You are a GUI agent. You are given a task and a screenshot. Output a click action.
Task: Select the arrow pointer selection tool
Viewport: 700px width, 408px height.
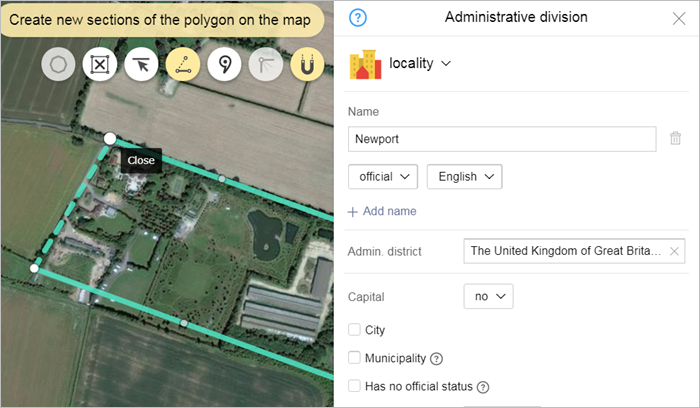(x=142, y=66)
